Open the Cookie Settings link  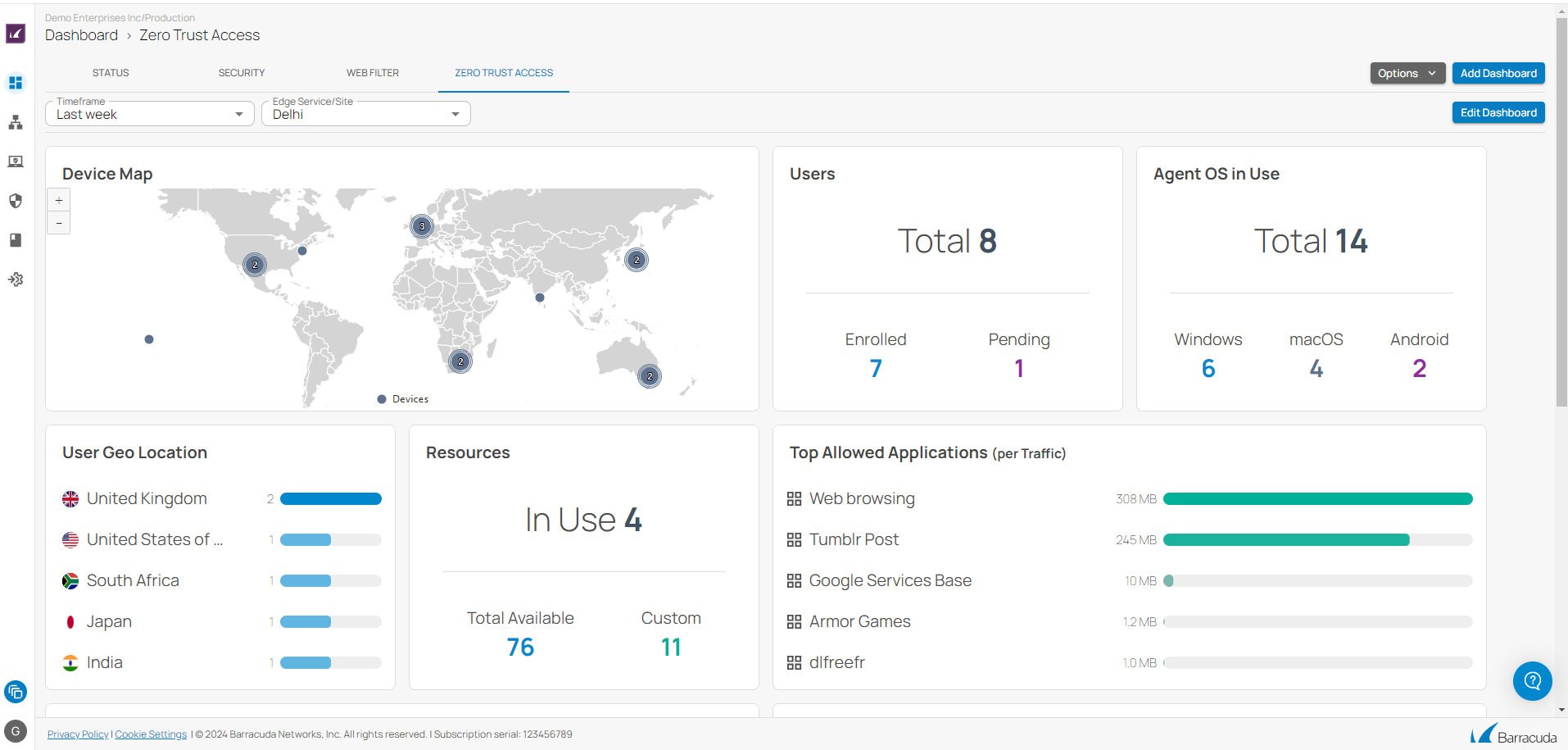tap(151, 734)
